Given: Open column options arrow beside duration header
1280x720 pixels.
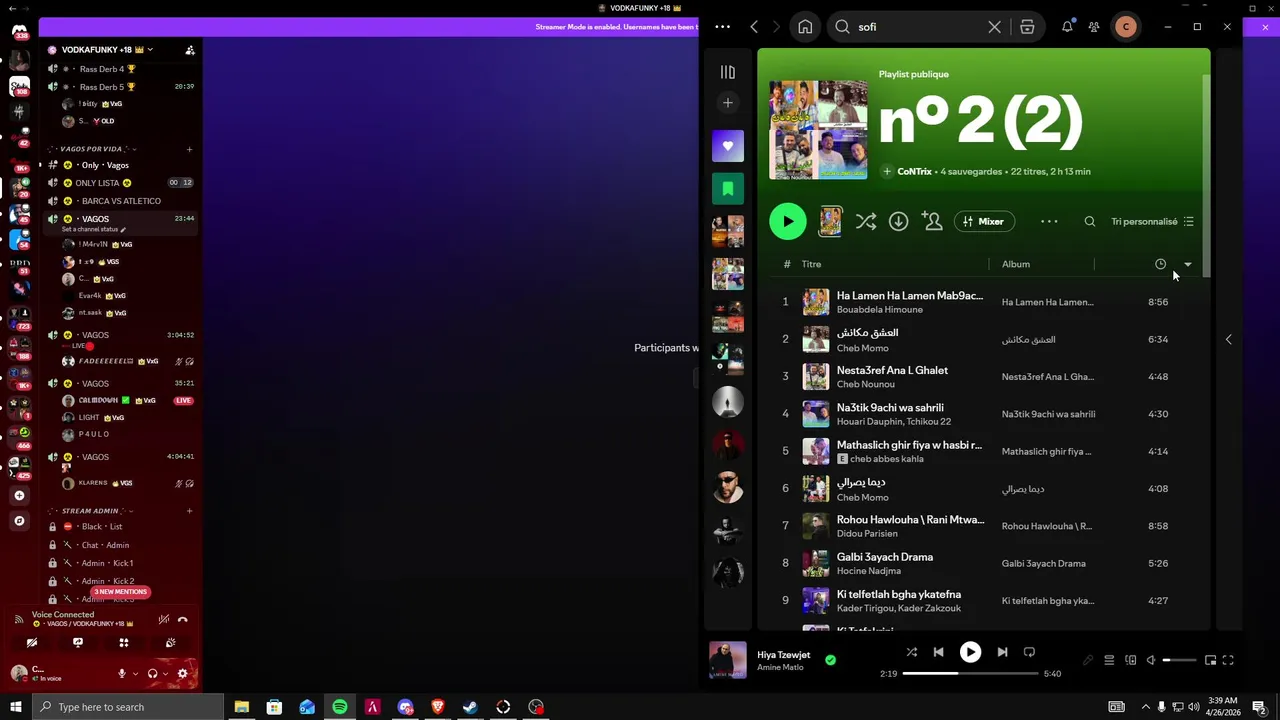Looking at the screenshot, I should pyautogui.click(x=1188, y=264).
